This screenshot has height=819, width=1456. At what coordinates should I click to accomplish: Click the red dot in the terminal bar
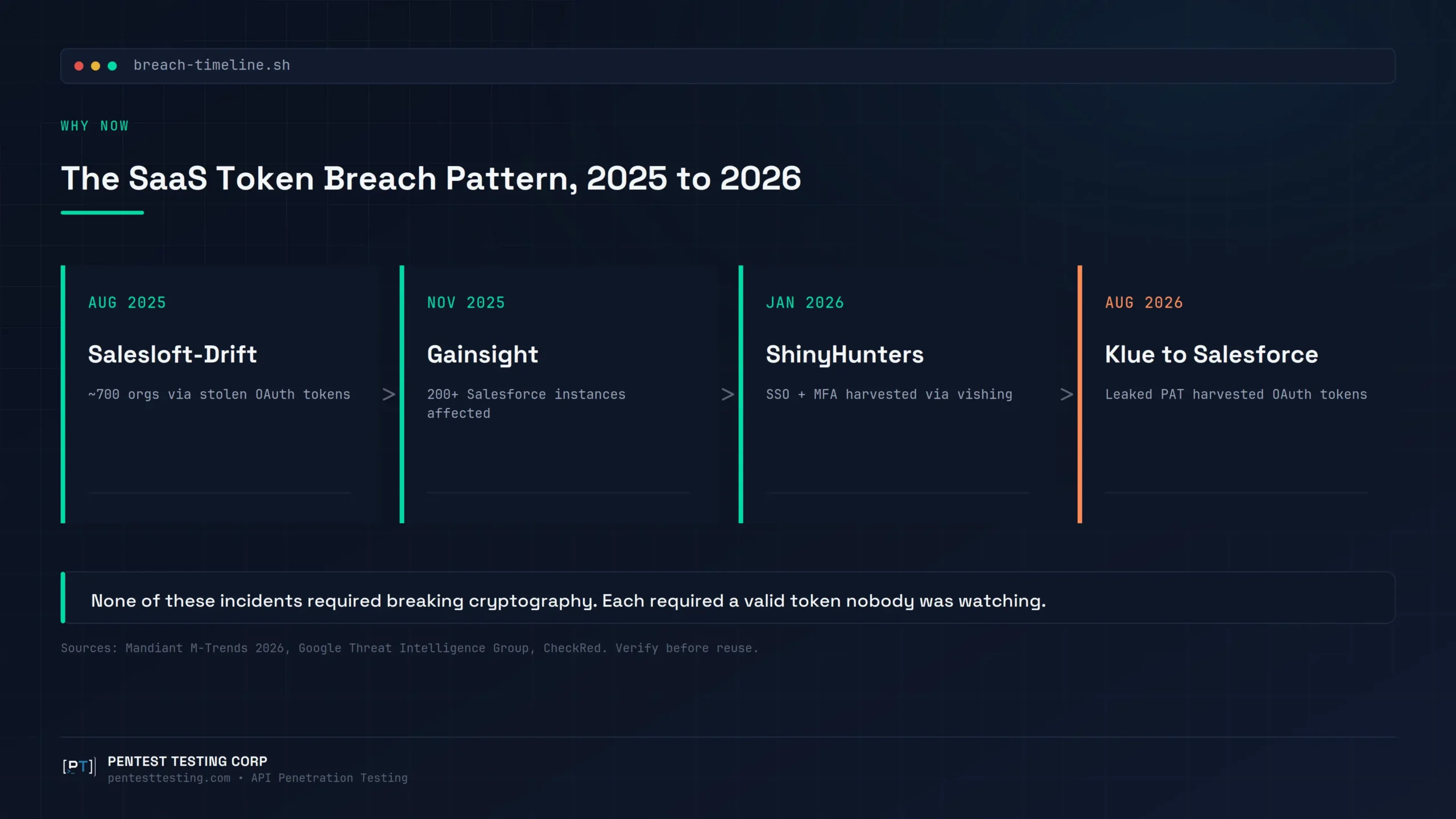click(79, 66)
